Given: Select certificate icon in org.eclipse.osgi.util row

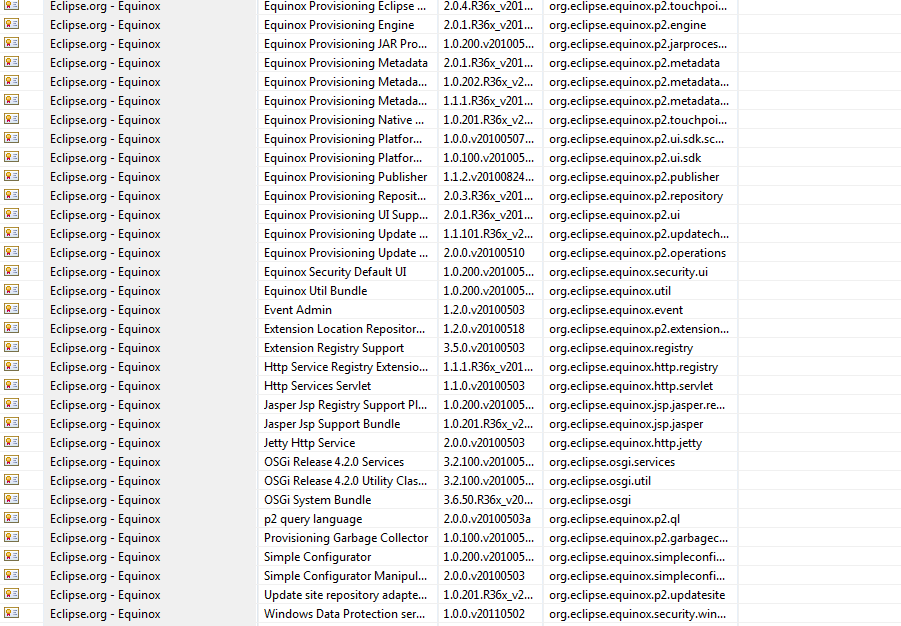Looking at the screenshot, I should coord(11,479).
